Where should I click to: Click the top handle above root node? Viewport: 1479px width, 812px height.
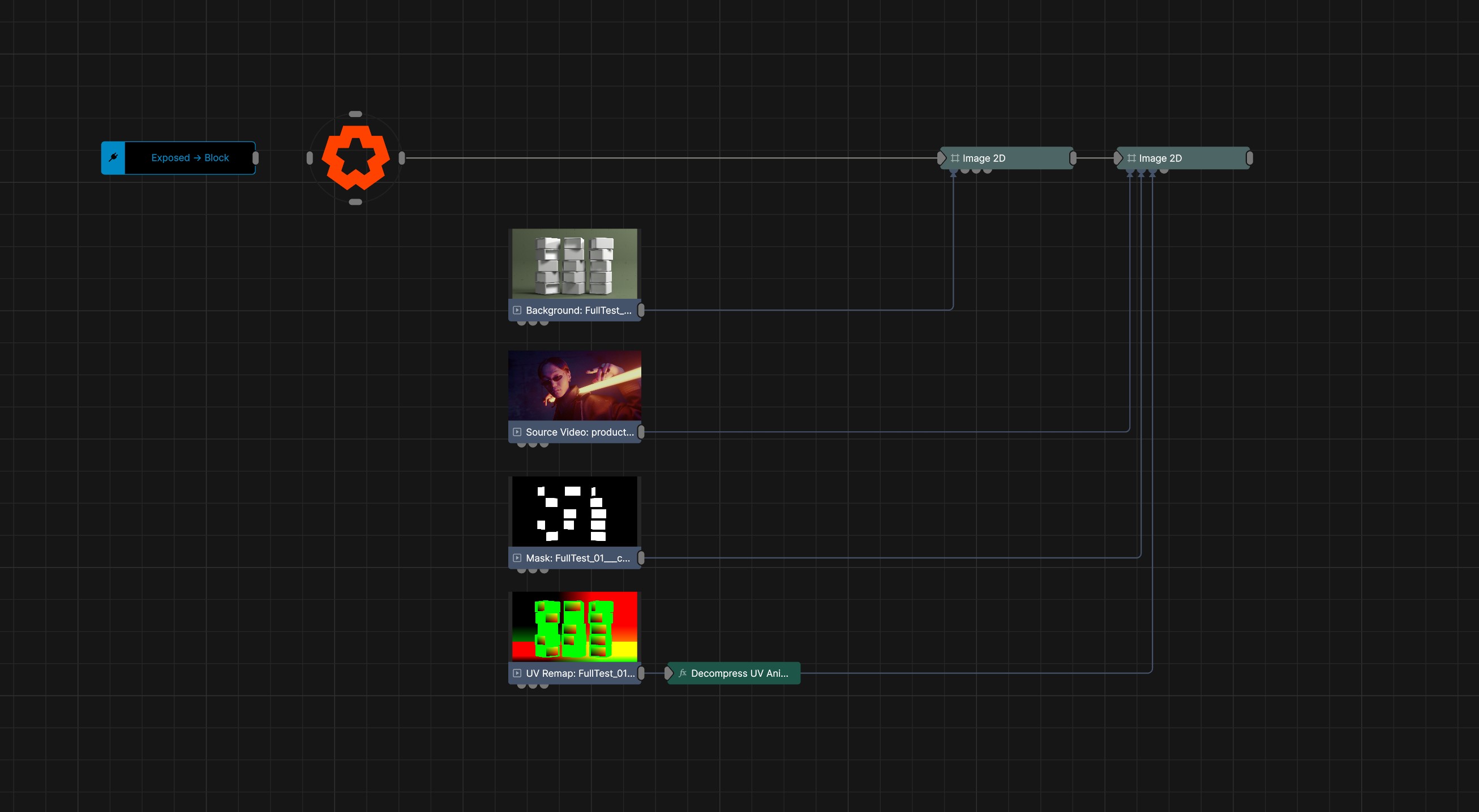coord(355,114)
